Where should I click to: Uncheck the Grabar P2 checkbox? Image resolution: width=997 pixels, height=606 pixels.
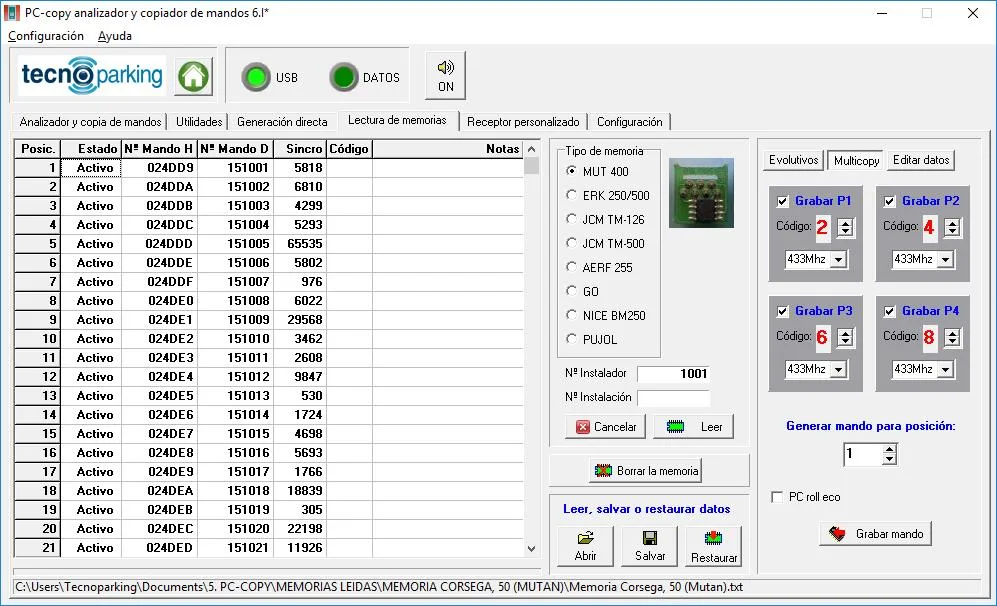click(890, 202)
